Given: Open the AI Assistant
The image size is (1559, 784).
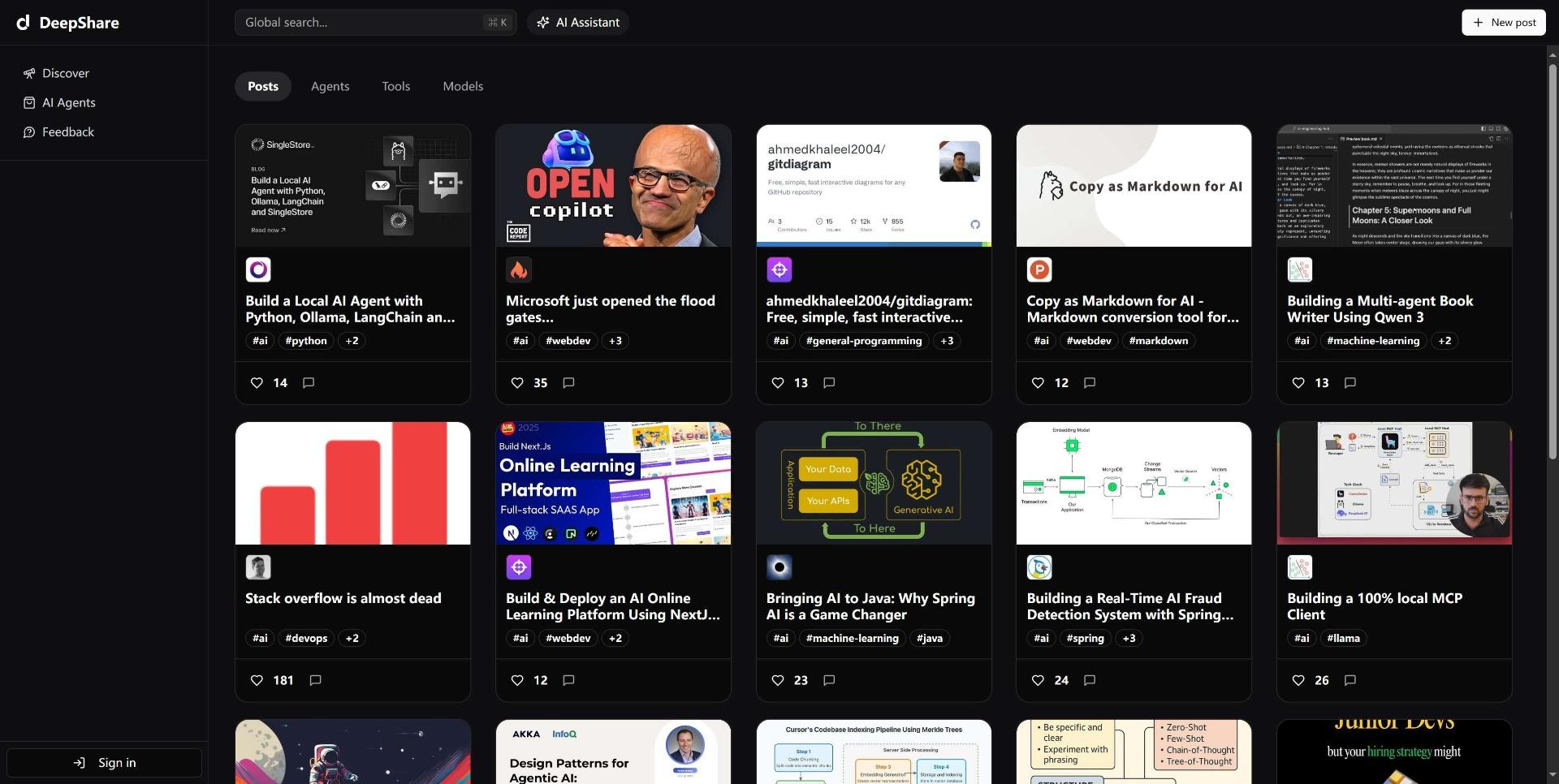Looking at the screenshot, I should [577, 23].
